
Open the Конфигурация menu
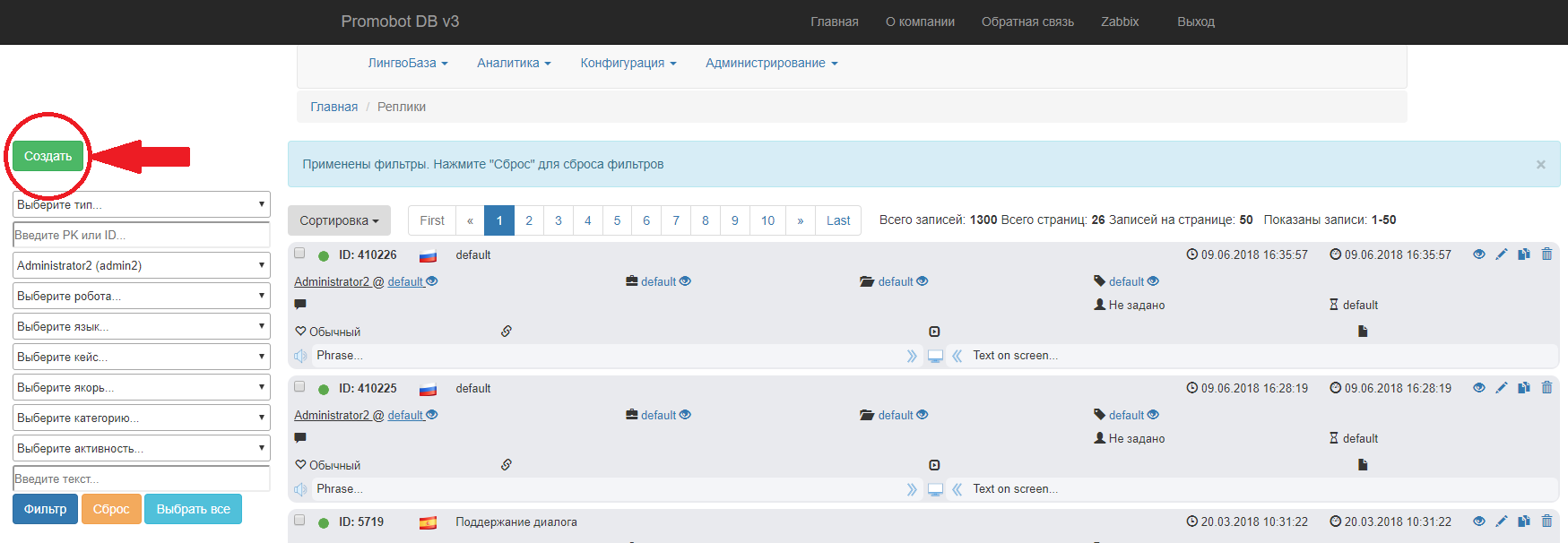pyautogui.click(x=628, y=63)
